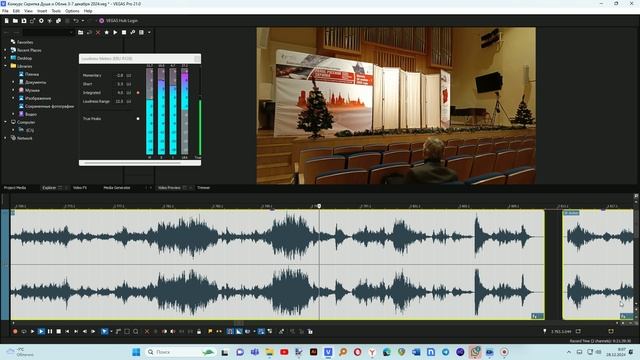Switch to the Project Media tab
The image size is (640, 360).
click(x=15, y=188)
